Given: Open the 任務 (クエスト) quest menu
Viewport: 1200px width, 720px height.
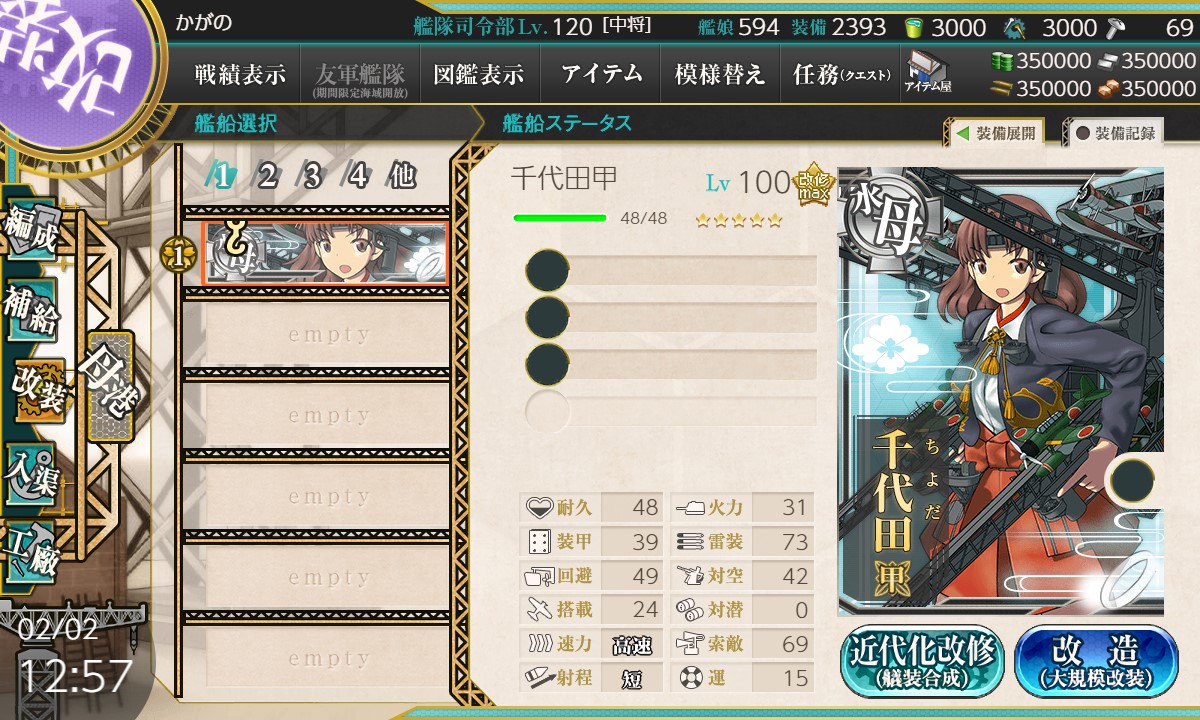Looking at the screenshot, I should (840, 74).
